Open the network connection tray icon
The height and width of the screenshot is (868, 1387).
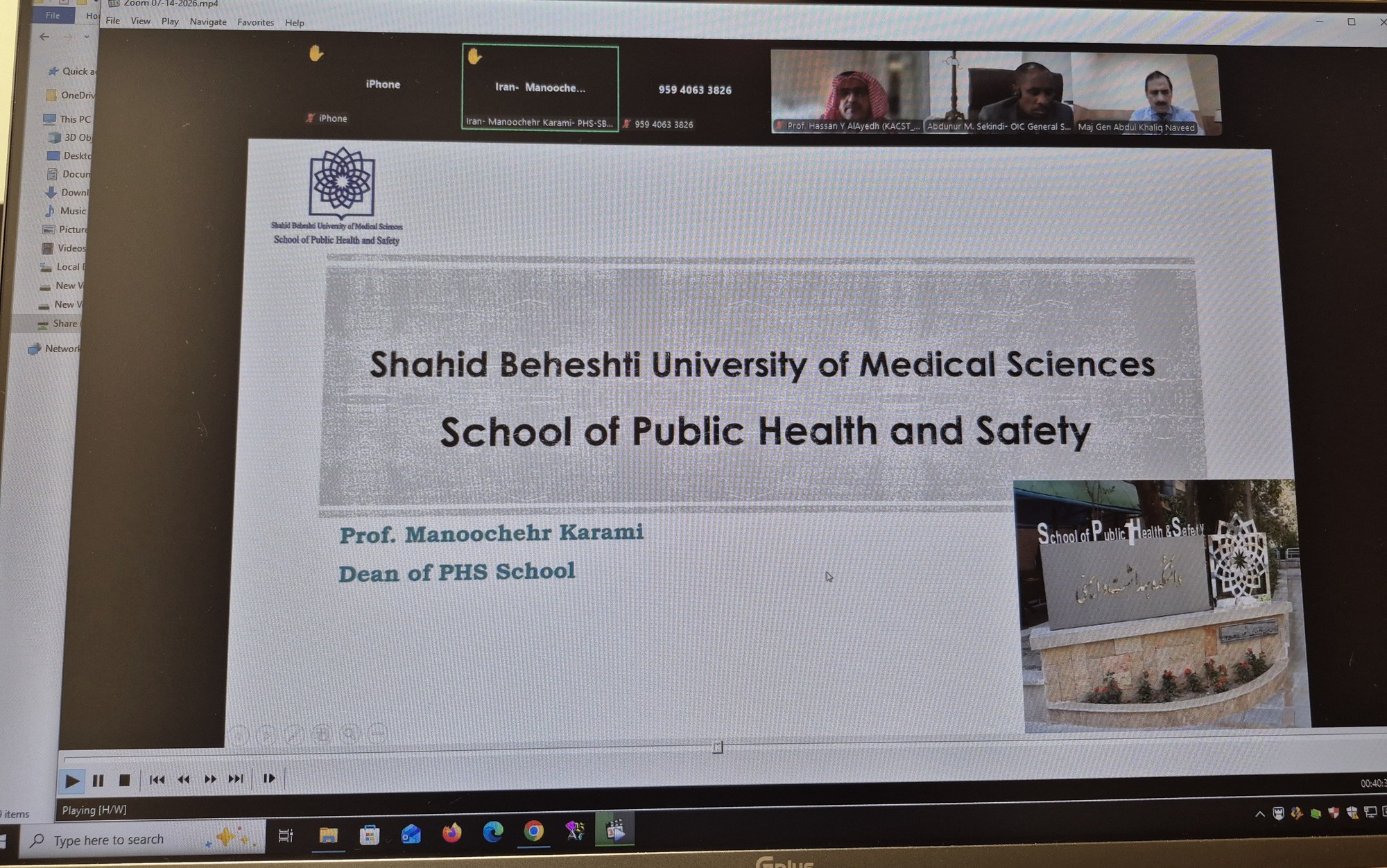click(1370, 812)
